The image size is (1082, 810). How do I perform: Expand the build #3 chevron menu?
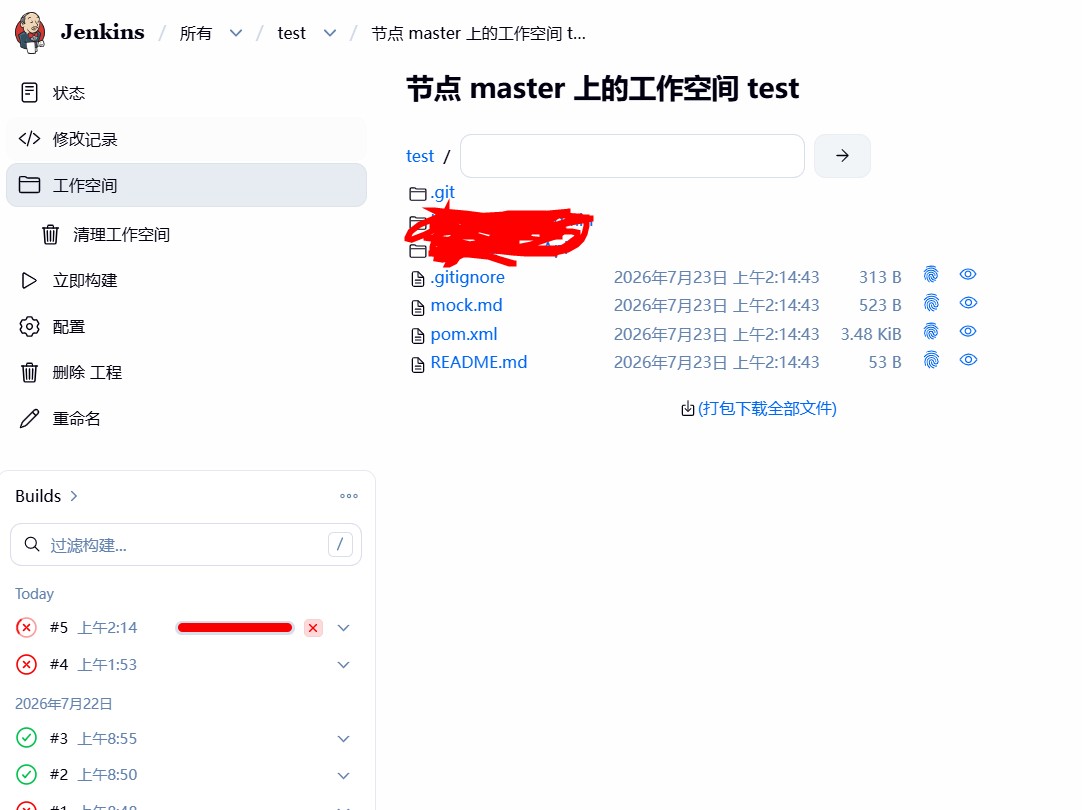coord(344,739)
